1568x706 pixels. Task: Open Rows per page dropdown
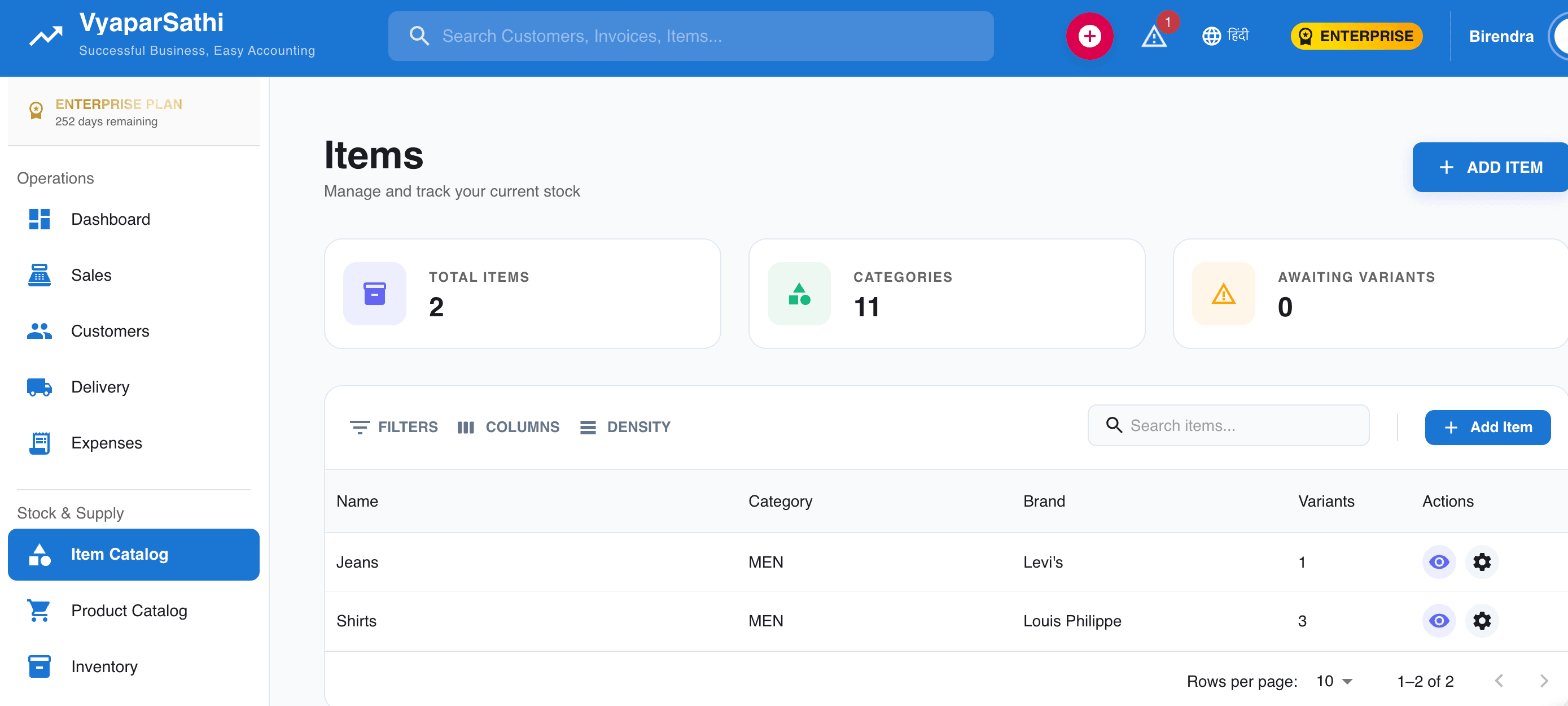[x=1334, y=681]
